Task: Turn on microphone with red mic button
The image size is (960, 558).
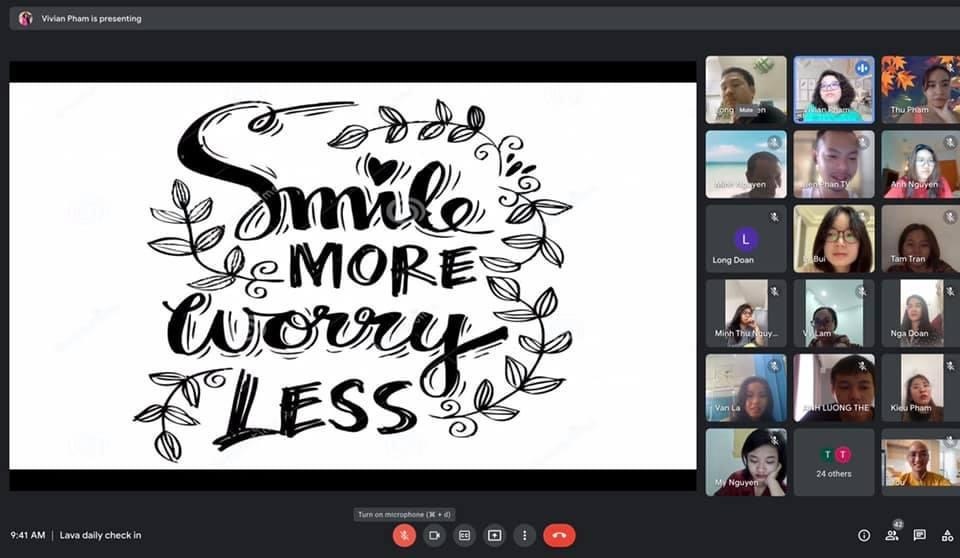Action: pyautogui.click(x=404, y=535)
